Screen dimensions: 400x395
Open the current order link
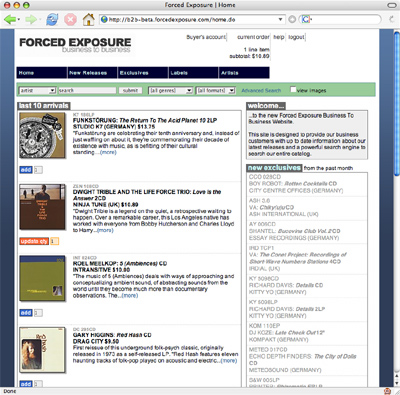coord(253,37)
